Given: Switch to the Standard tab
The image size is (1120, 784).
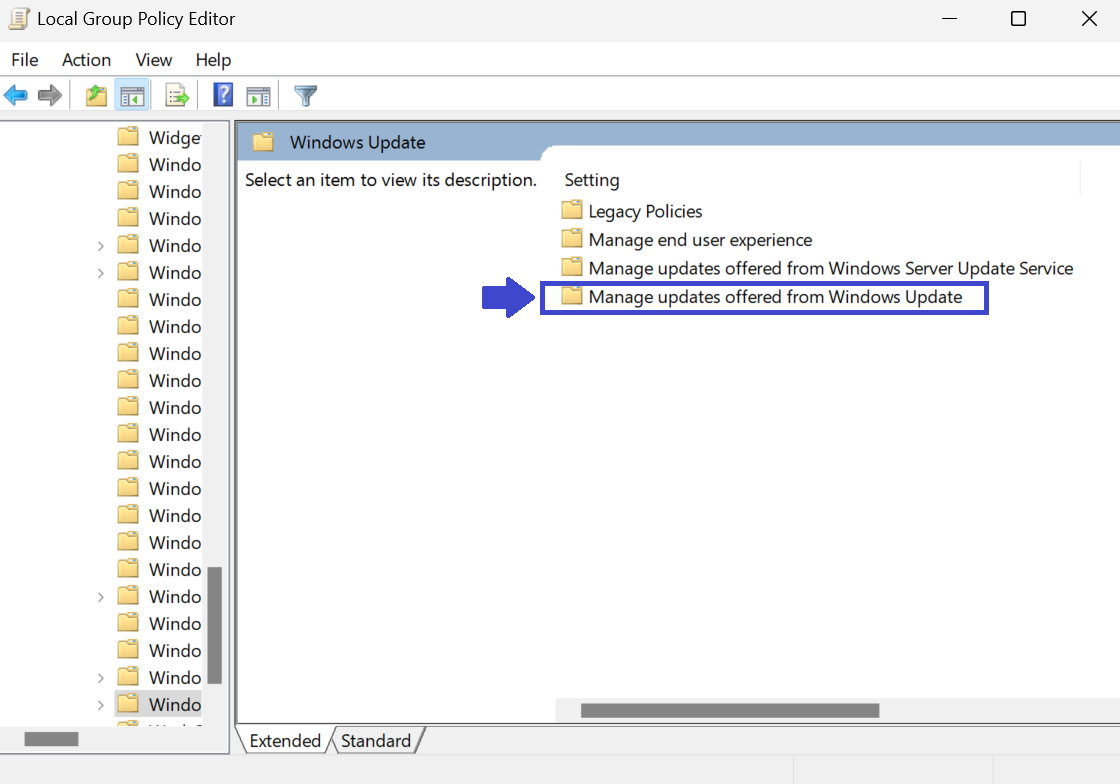Looking at the screenshot, I should point(375,741).
